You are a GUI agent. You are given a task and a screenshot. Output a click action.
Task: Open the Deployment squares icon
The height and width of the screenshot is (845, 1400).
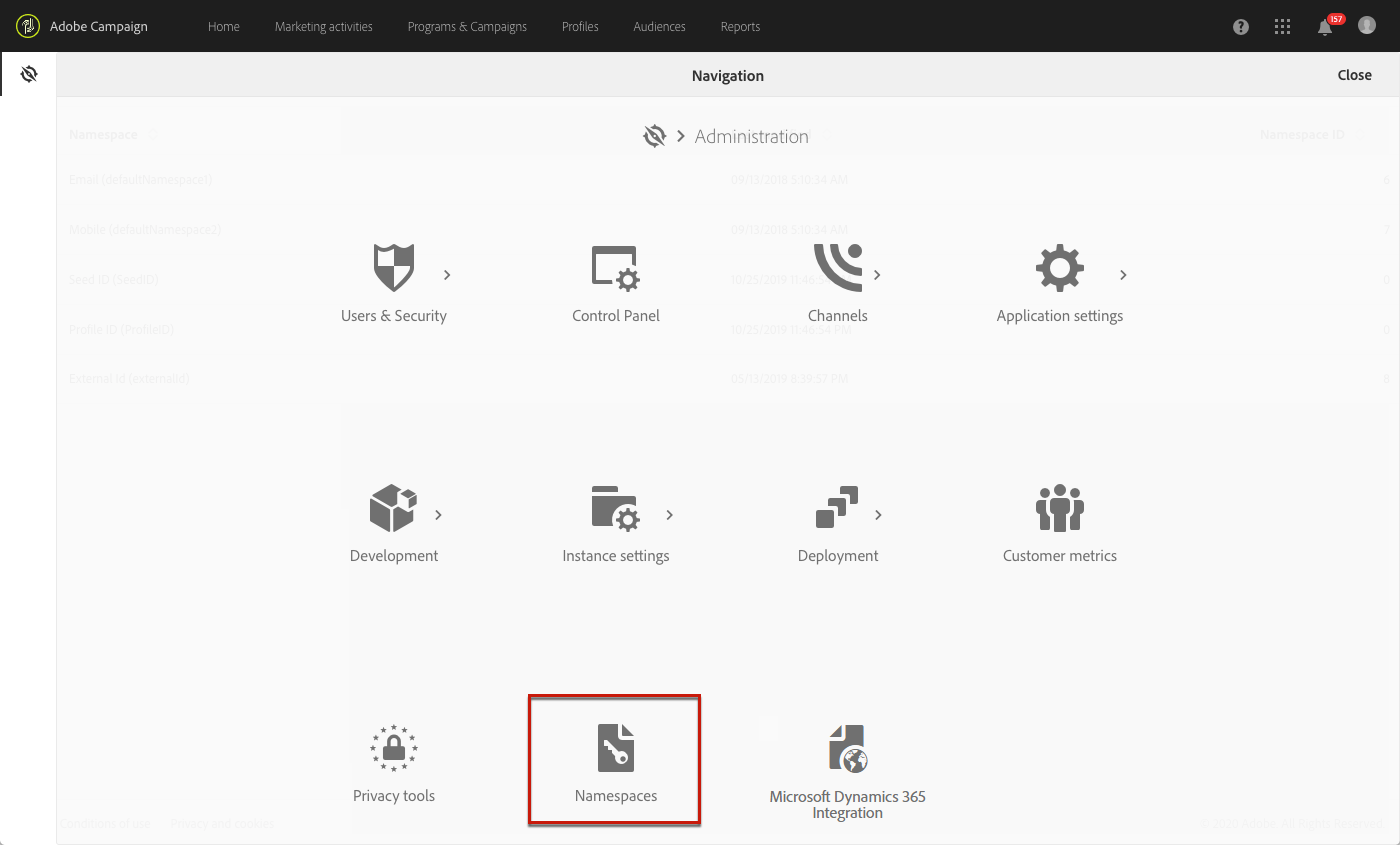[838, 508]
